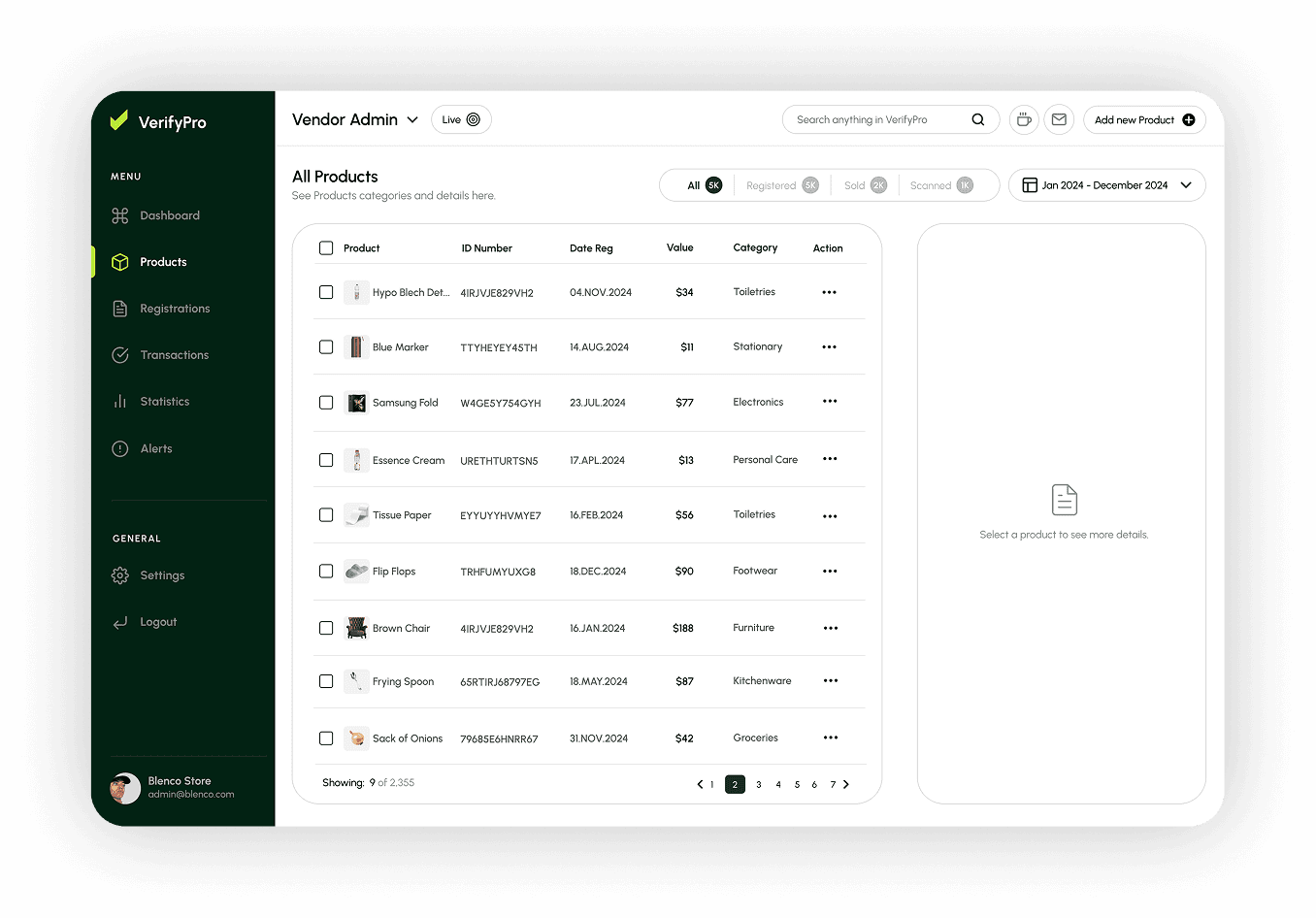
Task: Click the search magnifier icon
Action: (x=977, y=119)
